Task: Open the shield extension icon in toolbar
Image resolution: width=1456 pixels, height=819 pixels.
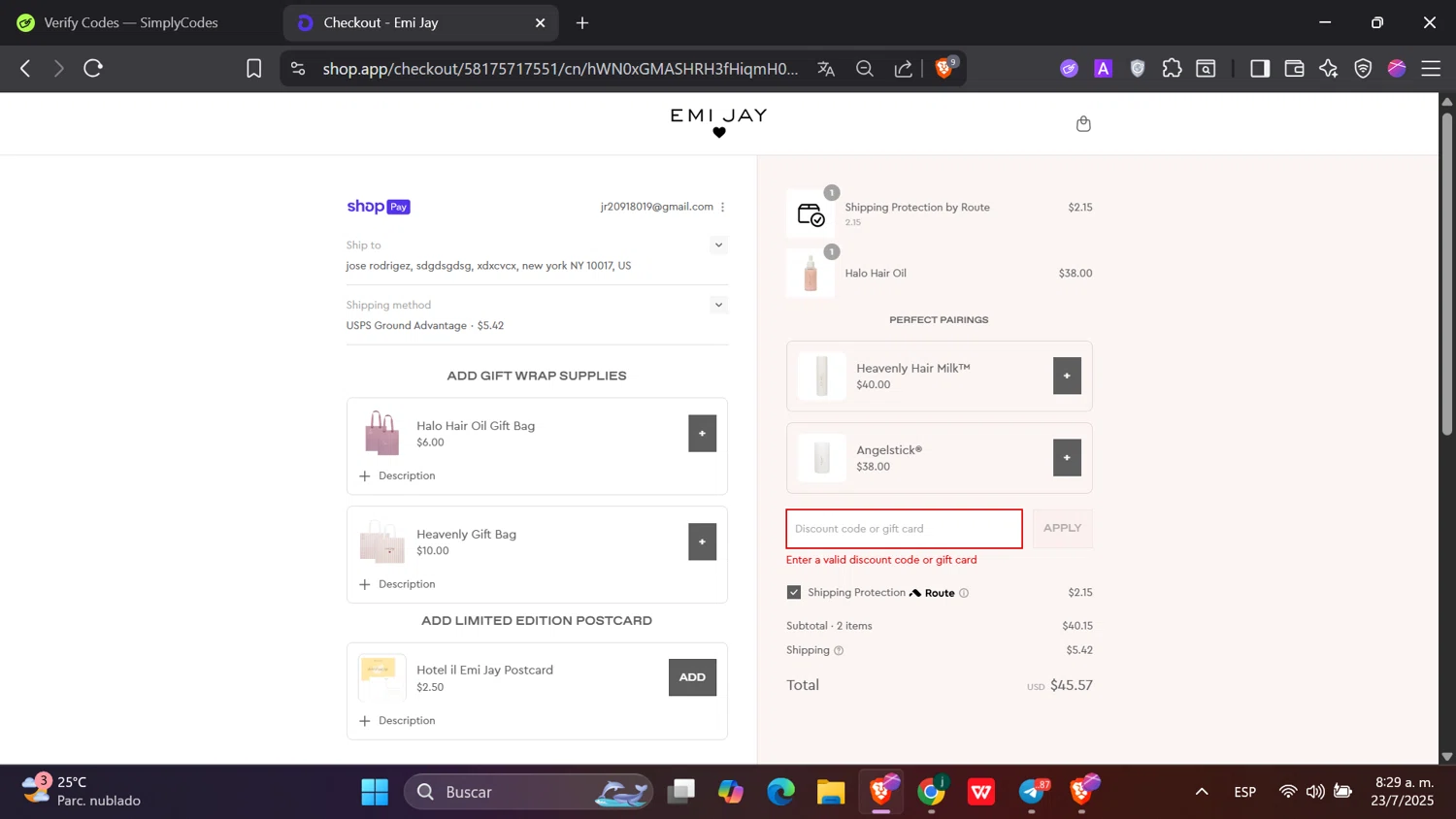Action: [1138, 68]
